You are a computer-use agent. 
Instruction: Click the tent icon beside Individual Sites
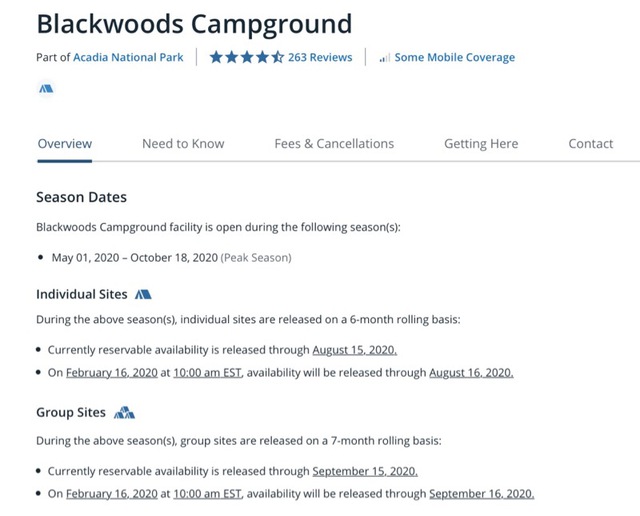143,294
